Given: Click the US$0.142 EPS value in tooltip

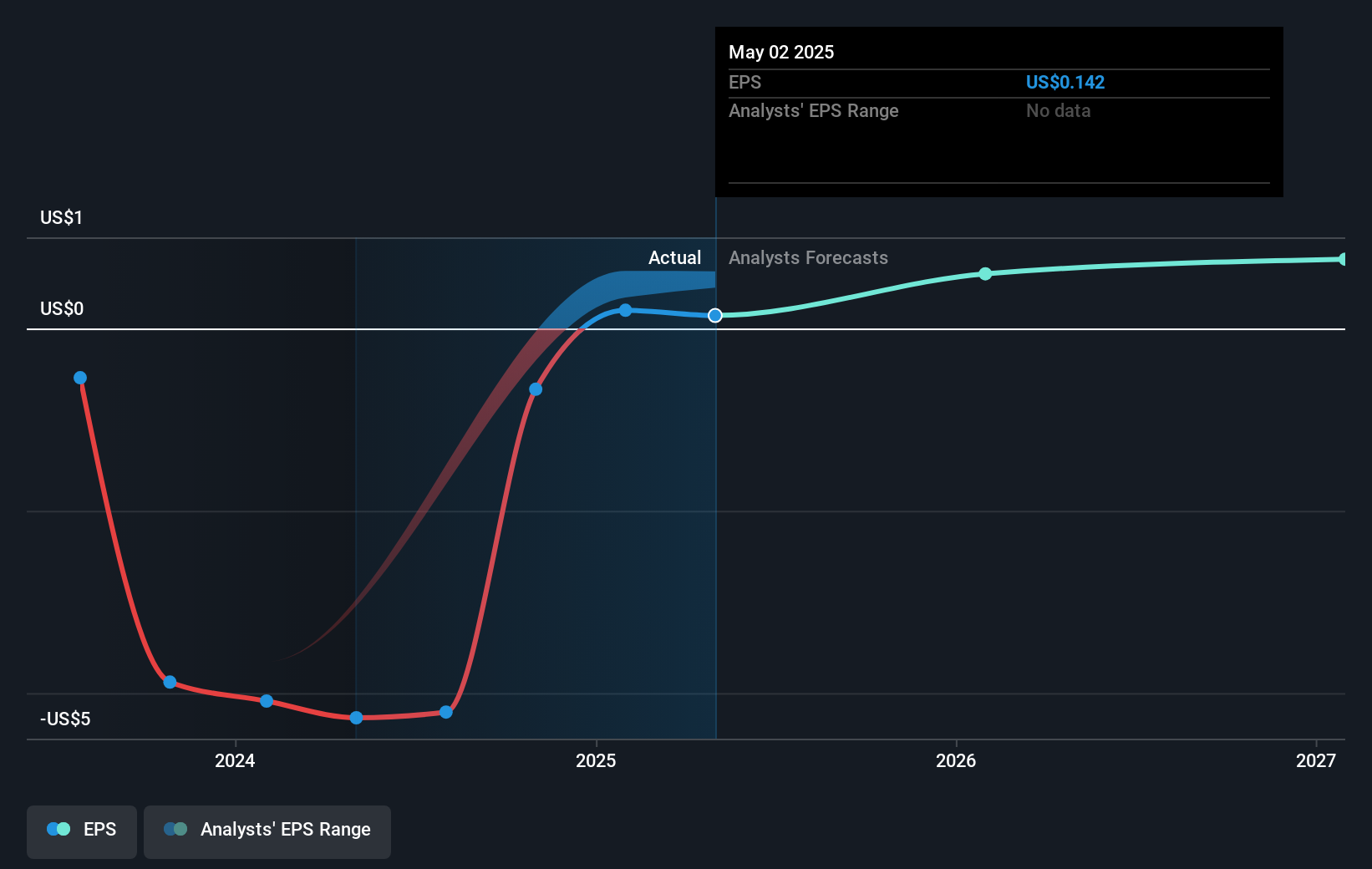Looking at the screenshot, I should [1065, 83].
